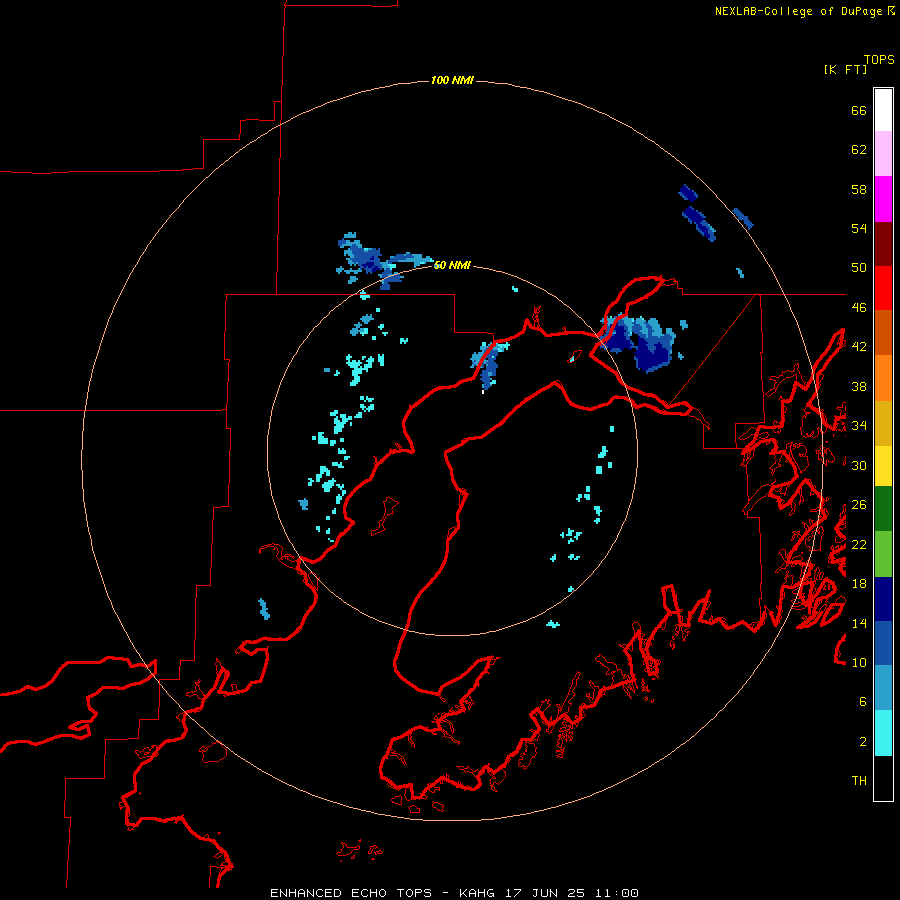
Task: Click the 100 NMI range ring label
Action: pyautogui.click(x=452, y=80)
